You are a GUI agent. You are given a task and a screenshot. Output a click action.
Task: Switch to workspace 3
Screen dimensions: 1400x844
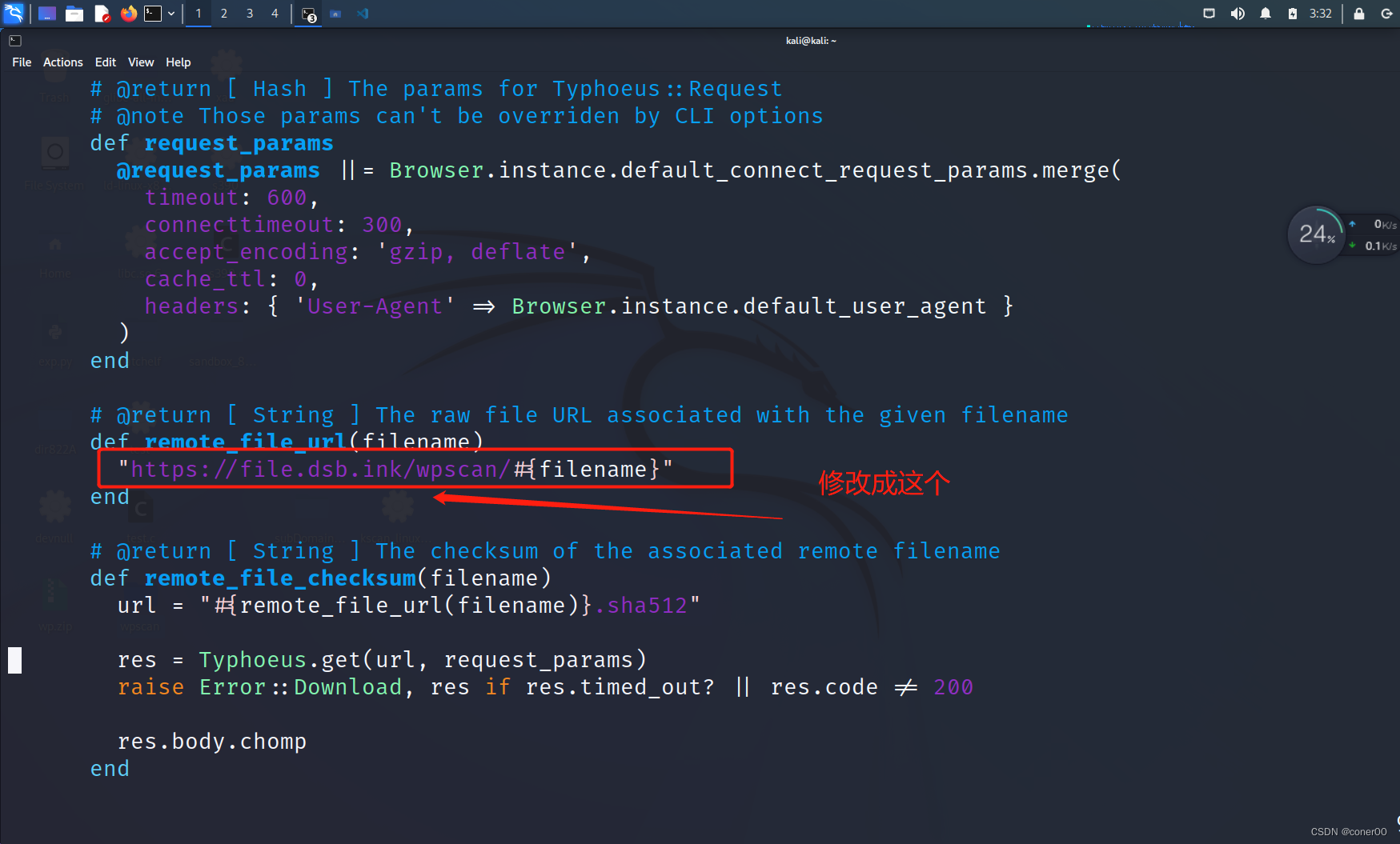[x=250, y=14]
